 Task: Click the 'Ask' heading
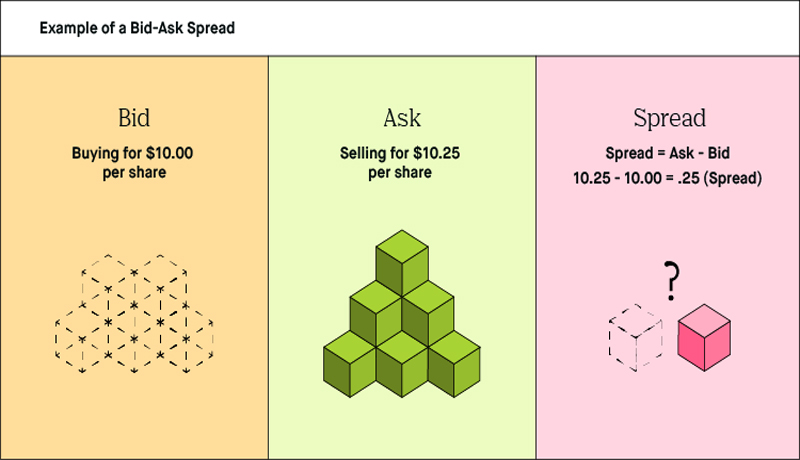(402, 118)
